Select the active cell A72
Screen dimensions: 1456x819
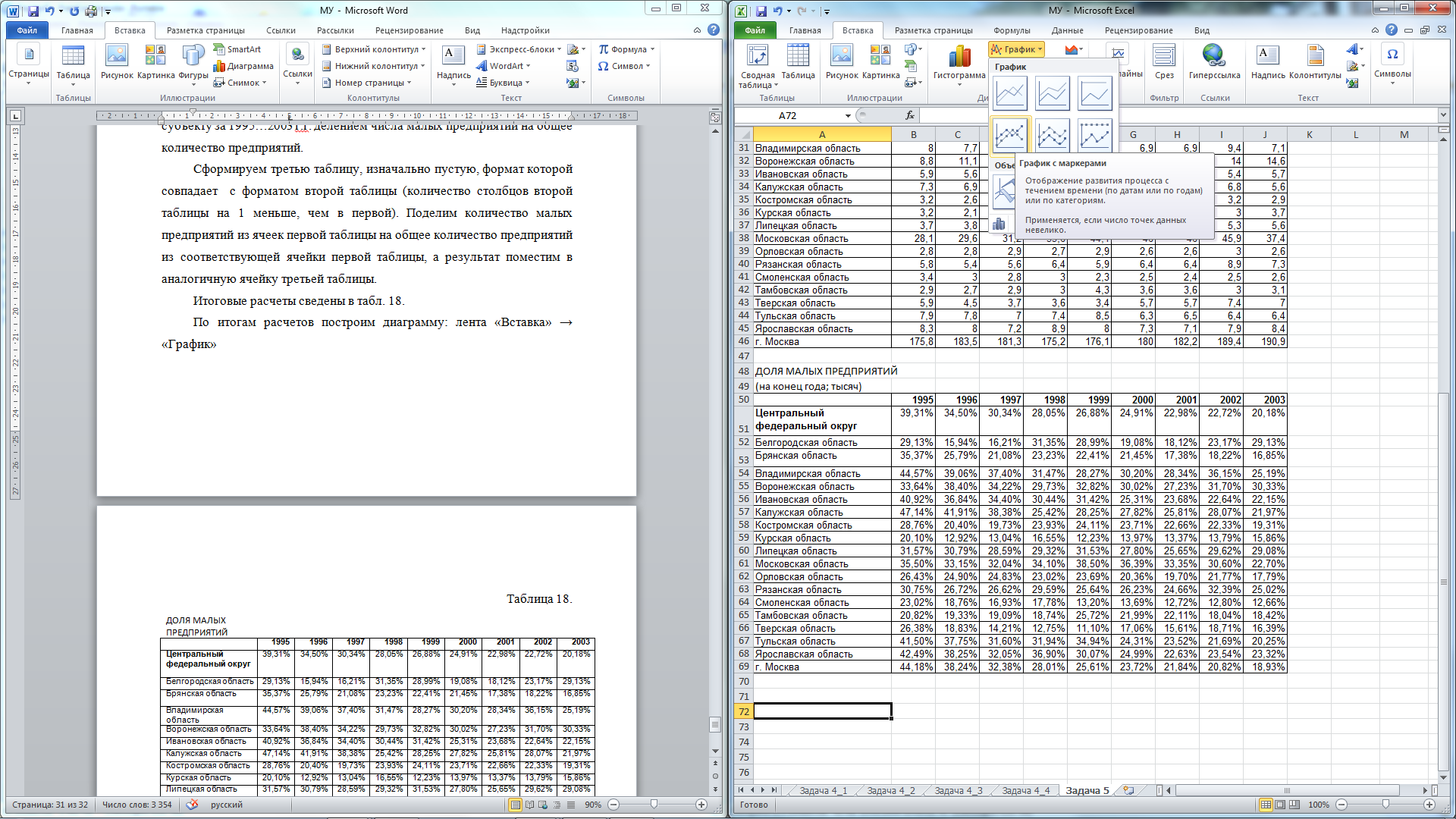tap(822, 711)
